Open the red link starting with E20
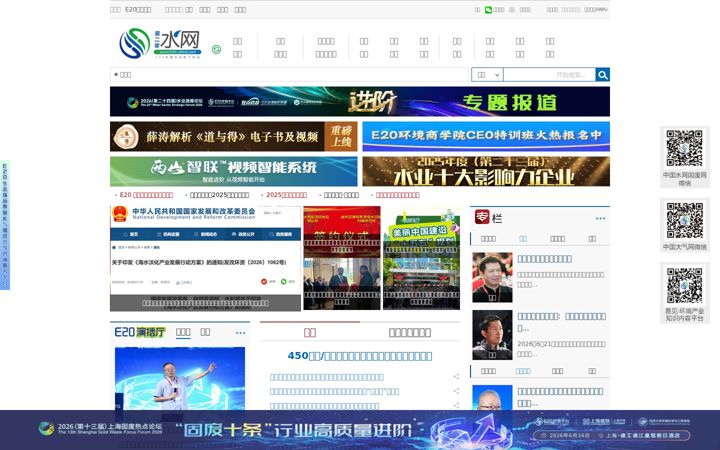This screenshot has height=450, width=720. [146, 195]
